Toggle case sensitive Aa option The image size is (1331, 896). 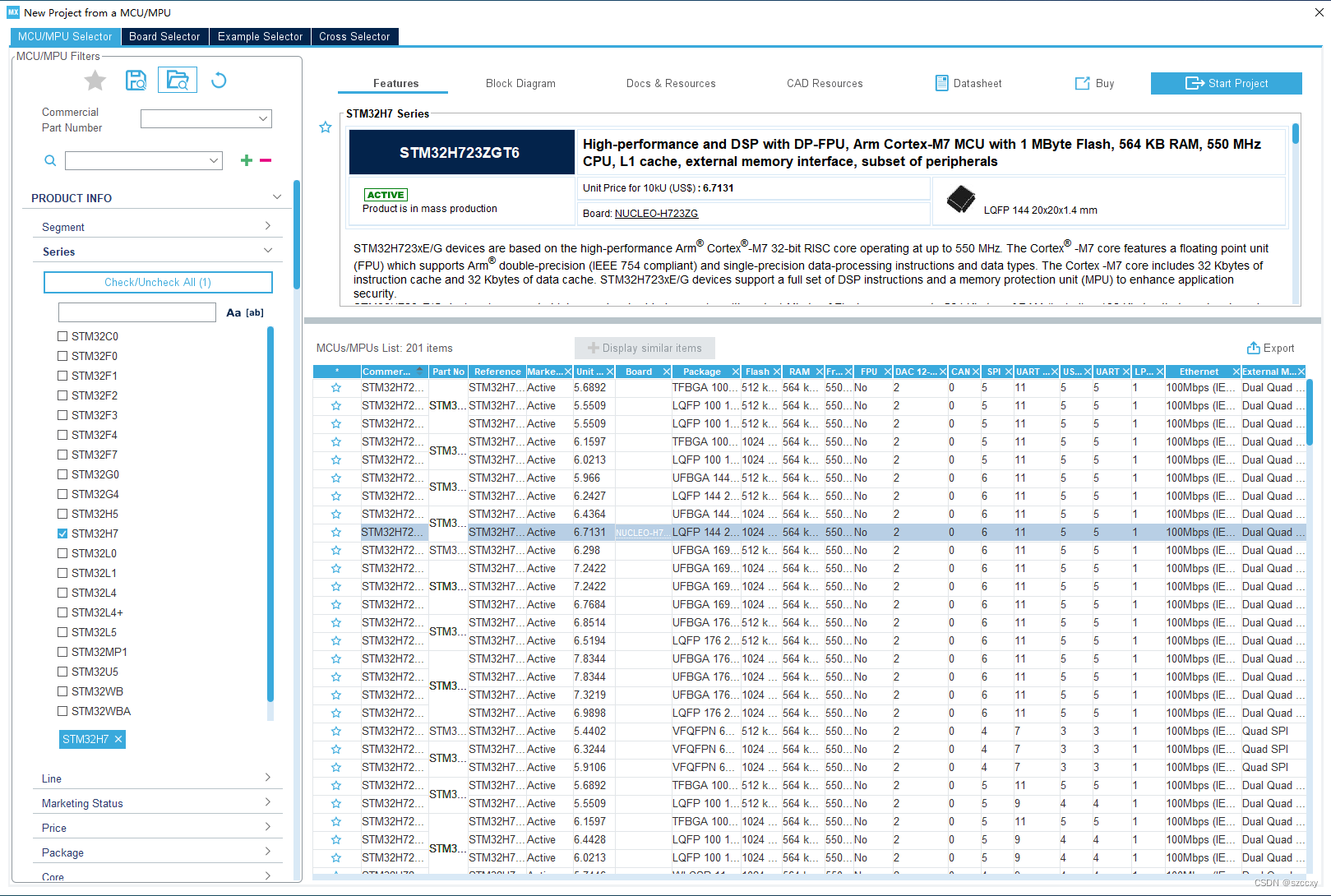click(x=233, y=312)
